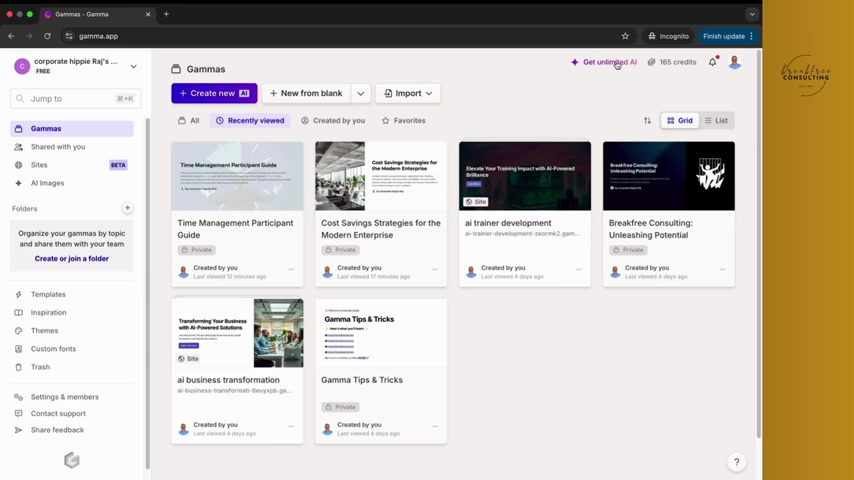The image size is (854, 480).
Task: Open the New from blank dropdown arrow
Action: point(361,94)
